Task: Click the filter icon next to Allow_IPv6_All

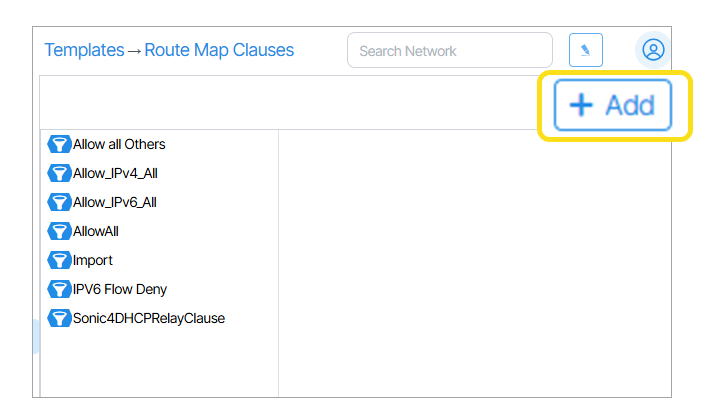Action: point(59,202)
